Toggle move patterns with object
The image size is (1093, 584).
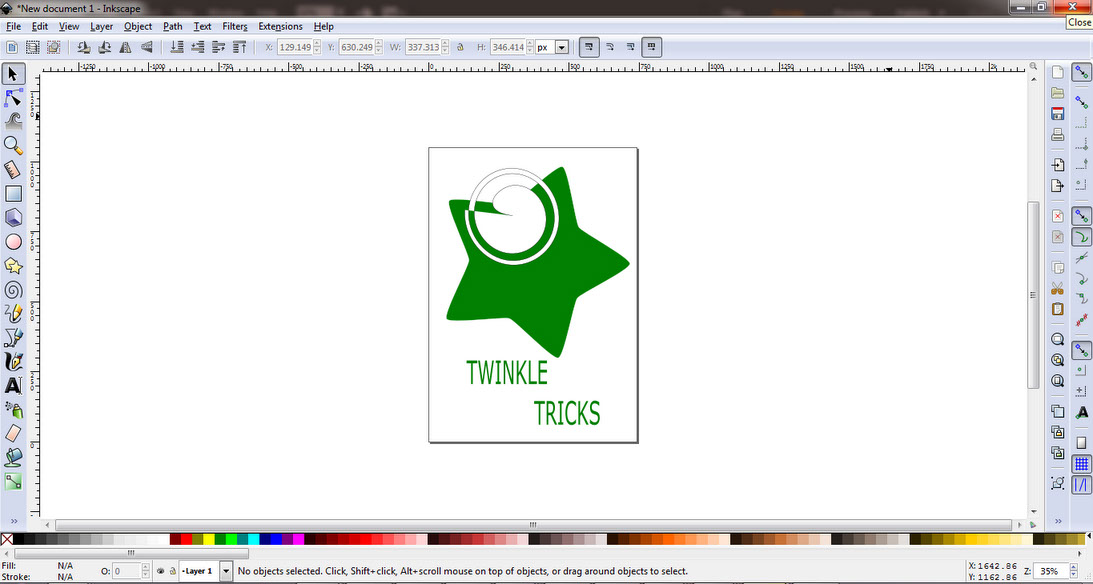(652, 47)
